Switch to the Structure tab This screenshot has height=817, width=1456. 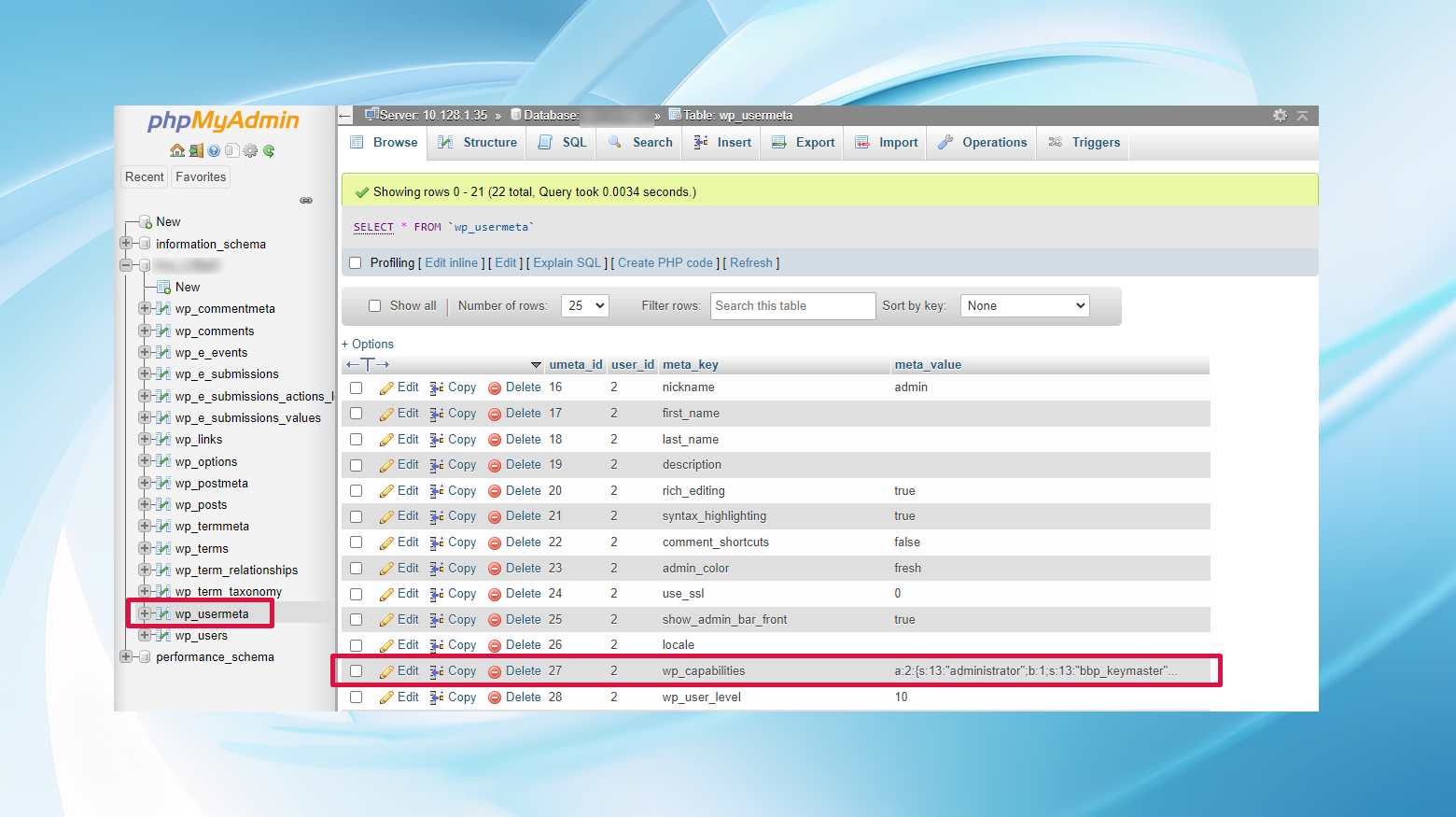tap(478, 143)
